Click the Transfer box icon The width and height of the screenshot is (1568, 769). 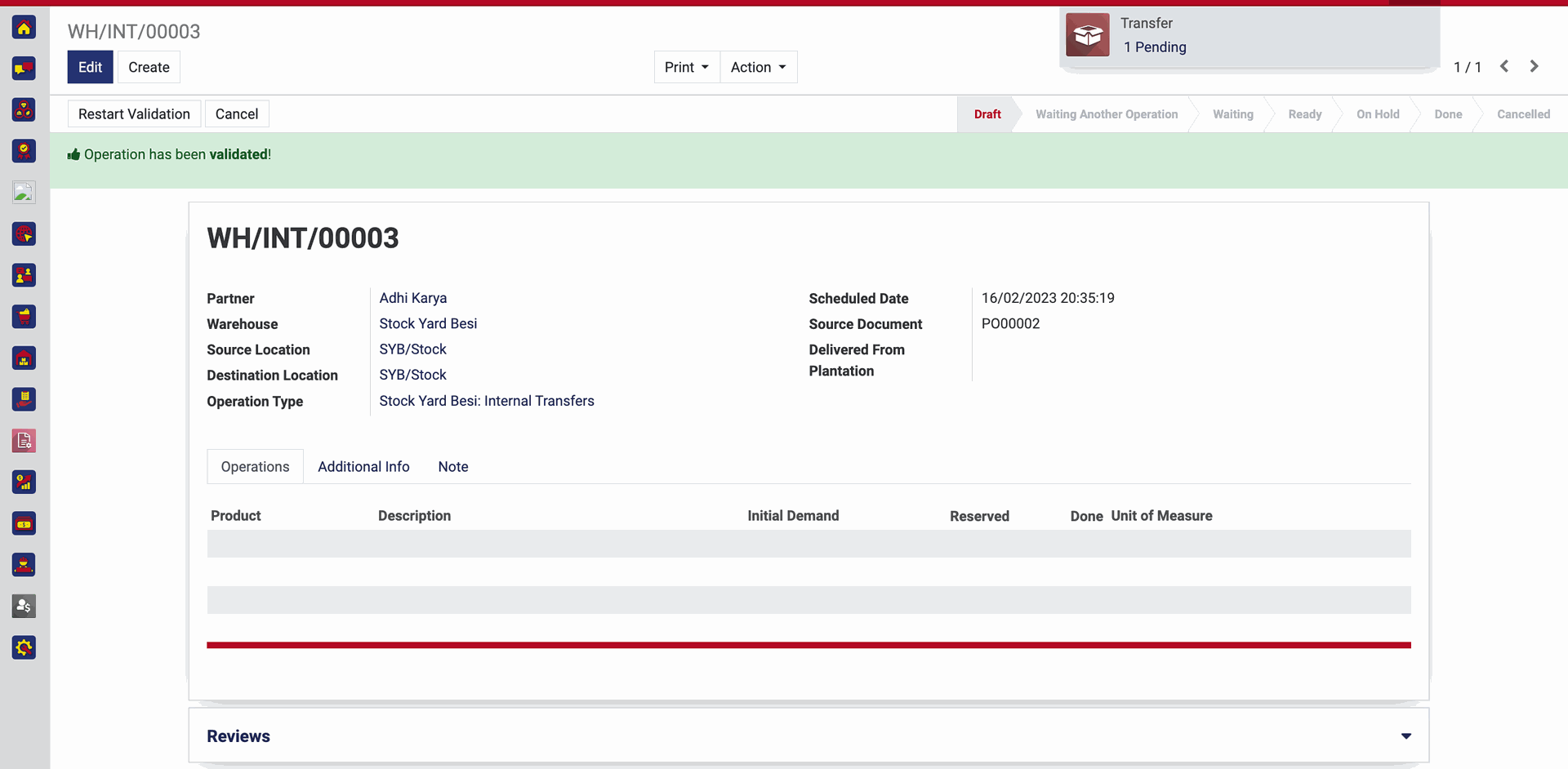1087,35
